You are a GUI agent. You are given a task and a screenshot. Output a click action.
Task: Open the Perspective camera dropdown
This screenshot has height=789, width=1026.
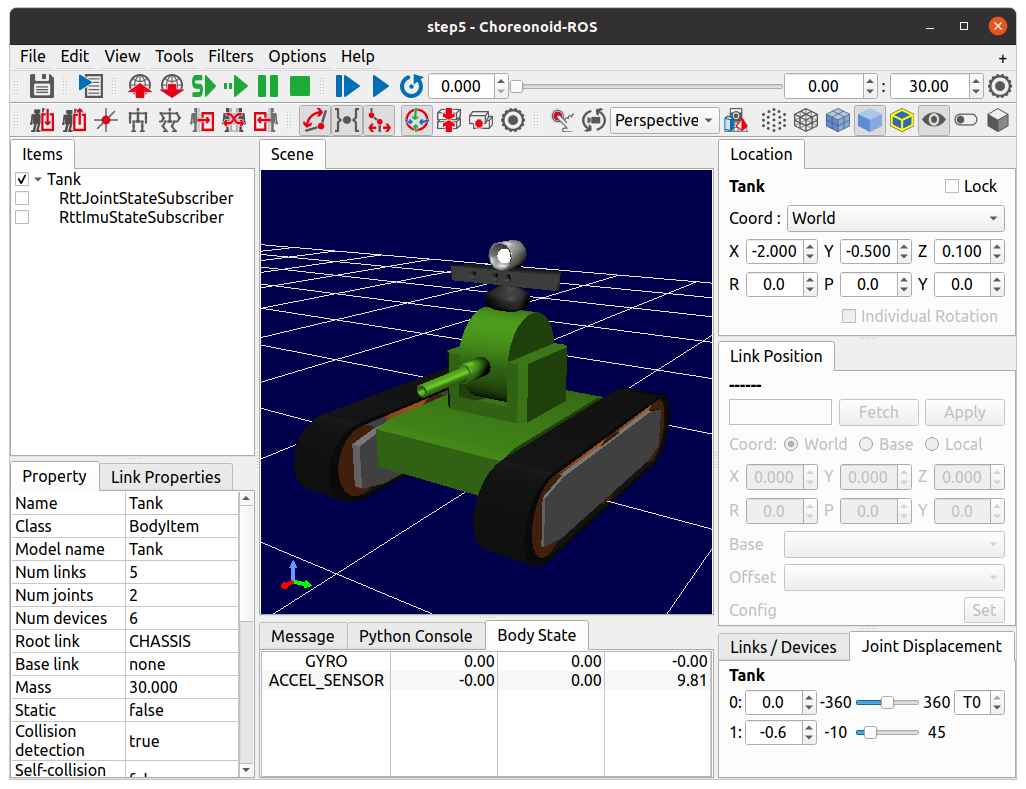click(x=664, y=121)
